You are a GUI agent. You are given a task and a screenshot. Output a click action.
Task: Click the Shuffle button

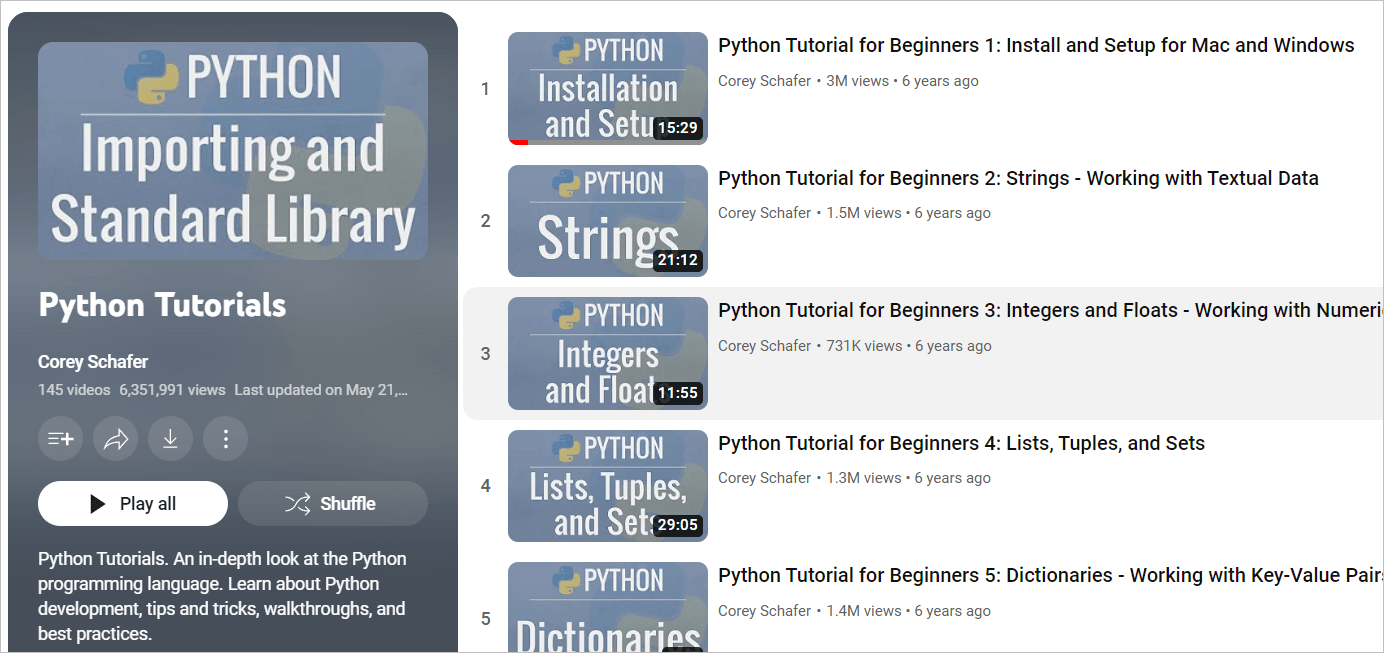[x=333, y=504]
